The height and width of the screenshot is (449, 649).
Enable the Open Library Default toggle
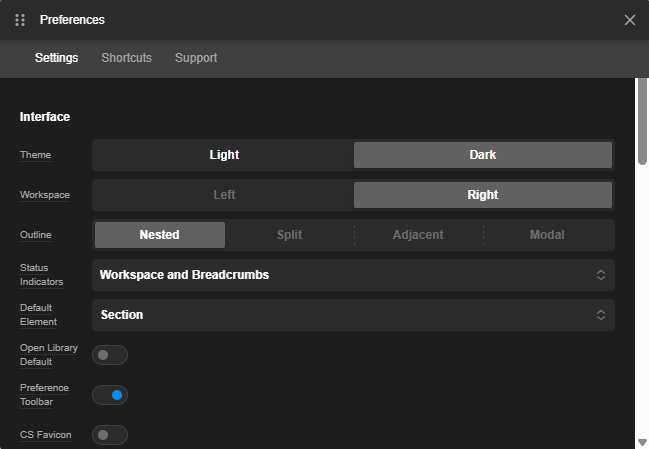point(110,355)
